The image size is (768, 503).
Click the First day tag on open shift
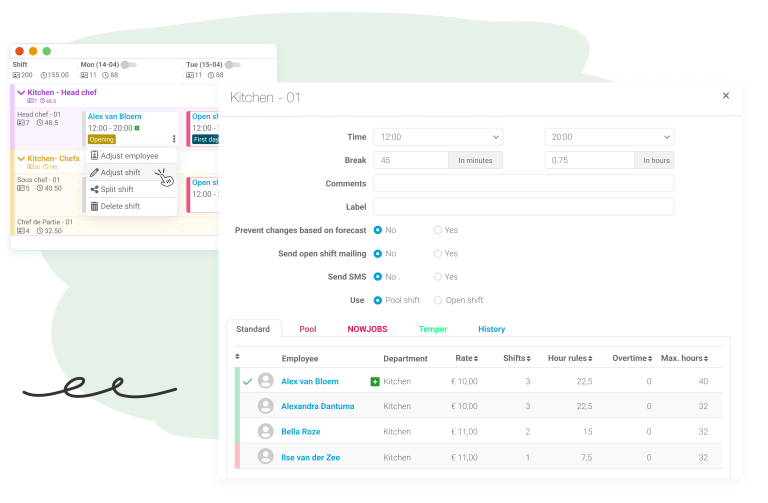205,140
